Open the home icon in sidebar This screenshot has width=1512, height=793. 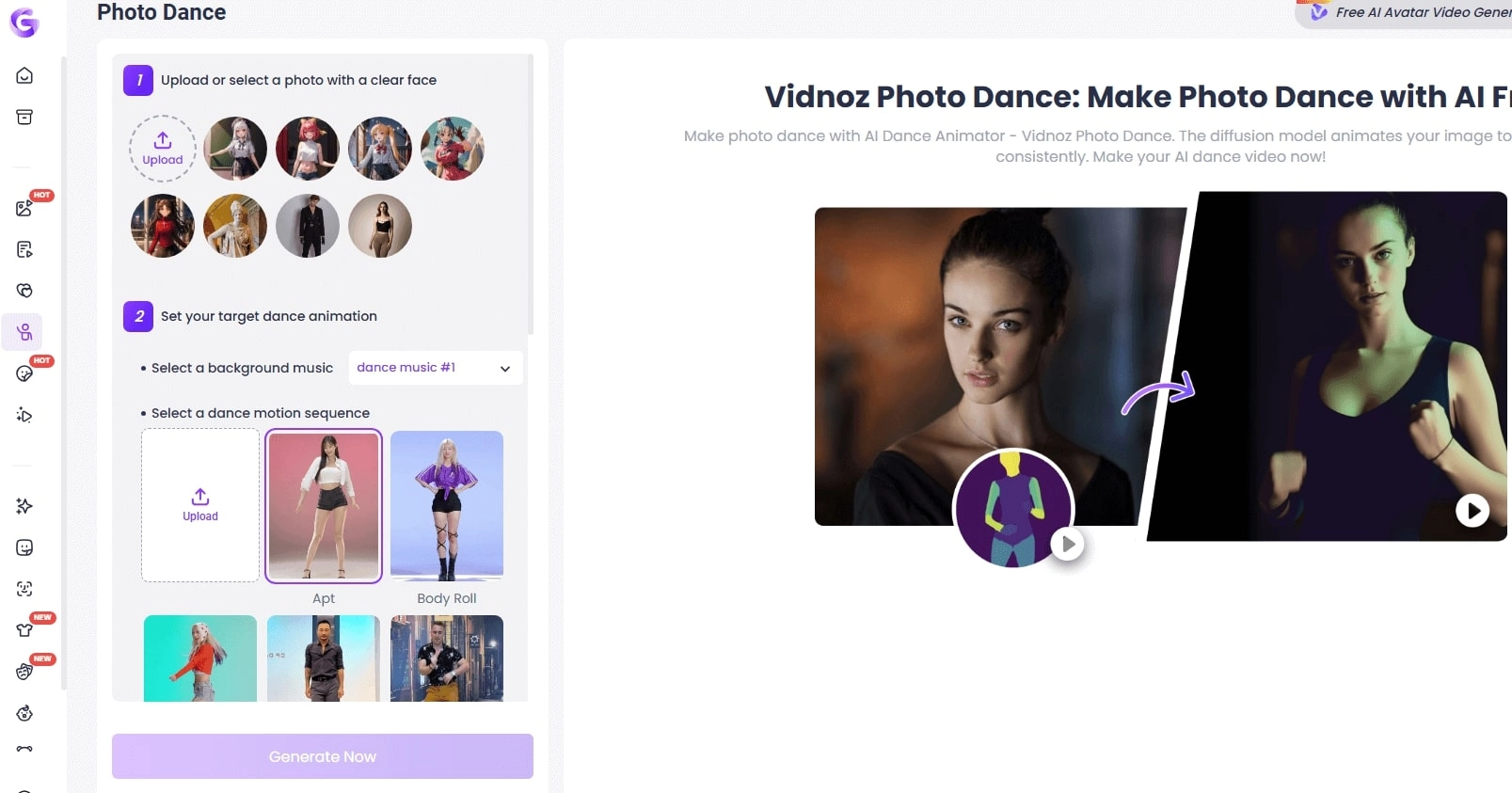tap(24, 75)
